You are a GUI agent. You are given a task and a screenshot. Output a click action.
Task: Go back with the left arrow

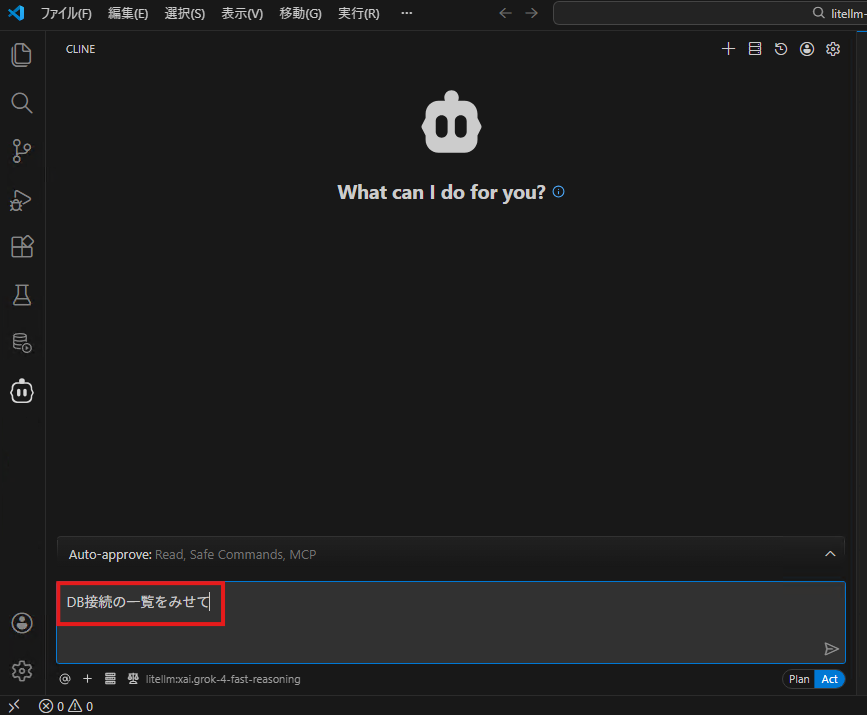505,13
